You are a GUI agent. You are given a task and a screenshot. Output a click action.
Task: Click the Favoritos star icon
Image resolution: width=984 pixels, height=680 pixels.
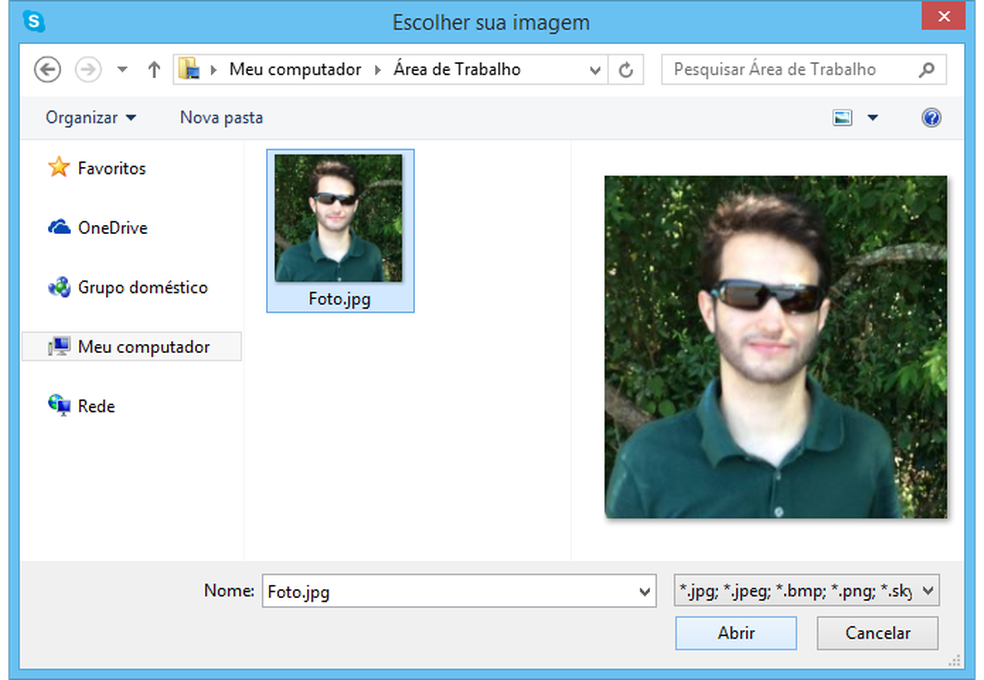tap(58, 167)
